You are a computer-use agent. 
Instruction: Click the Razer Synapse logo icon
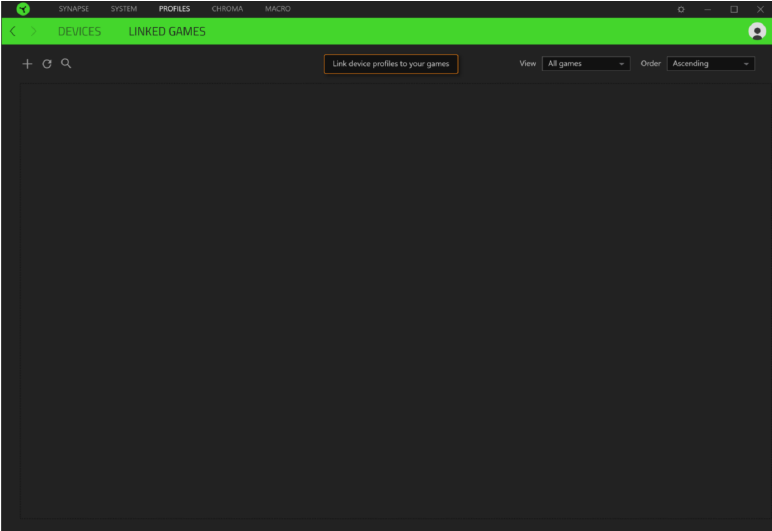23,9
